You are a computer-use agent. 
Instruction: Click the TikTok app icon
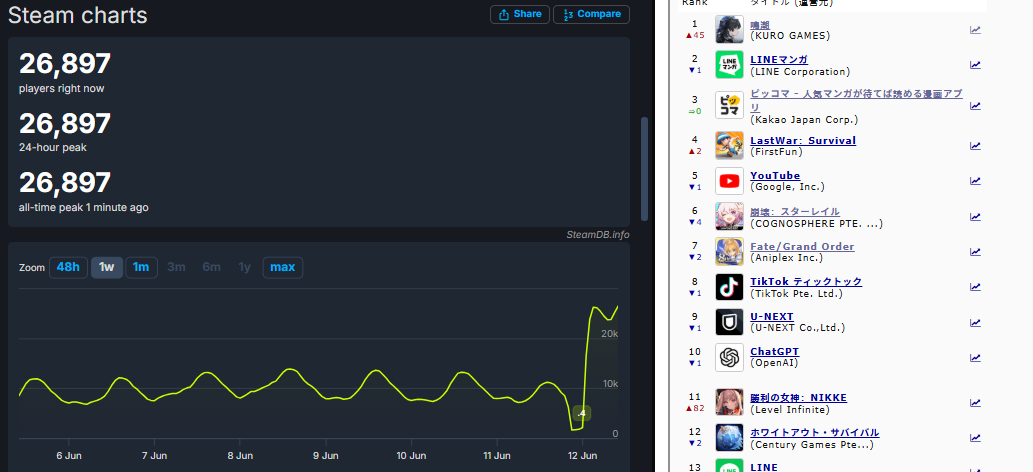pyautogui.click(x=729, y=287)
